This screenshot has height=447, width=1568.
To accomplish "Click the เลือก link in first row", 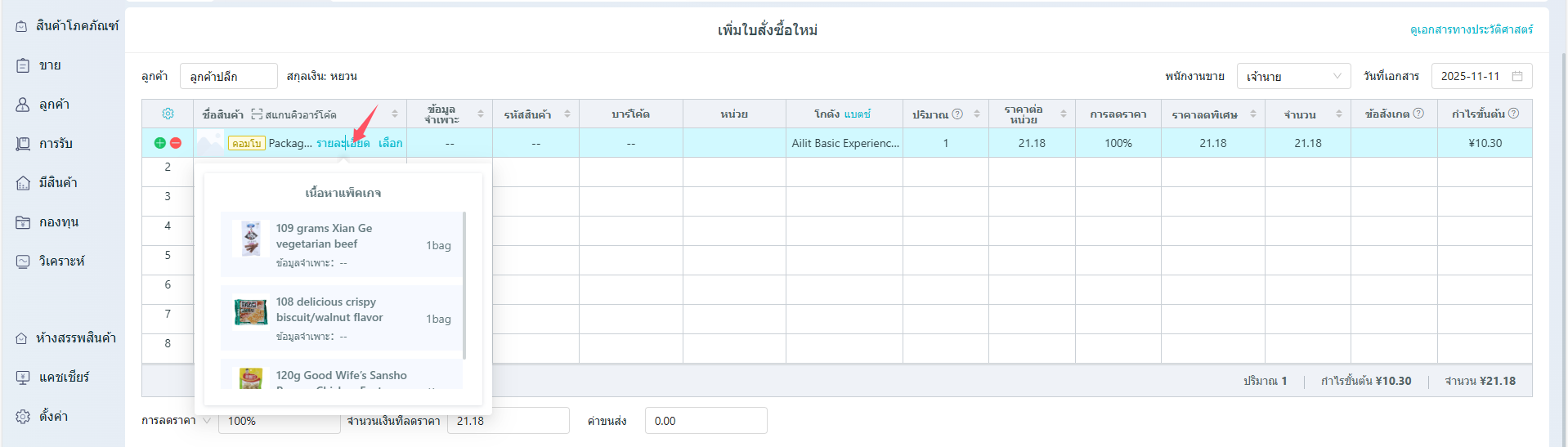I will (x=390, y=143).
